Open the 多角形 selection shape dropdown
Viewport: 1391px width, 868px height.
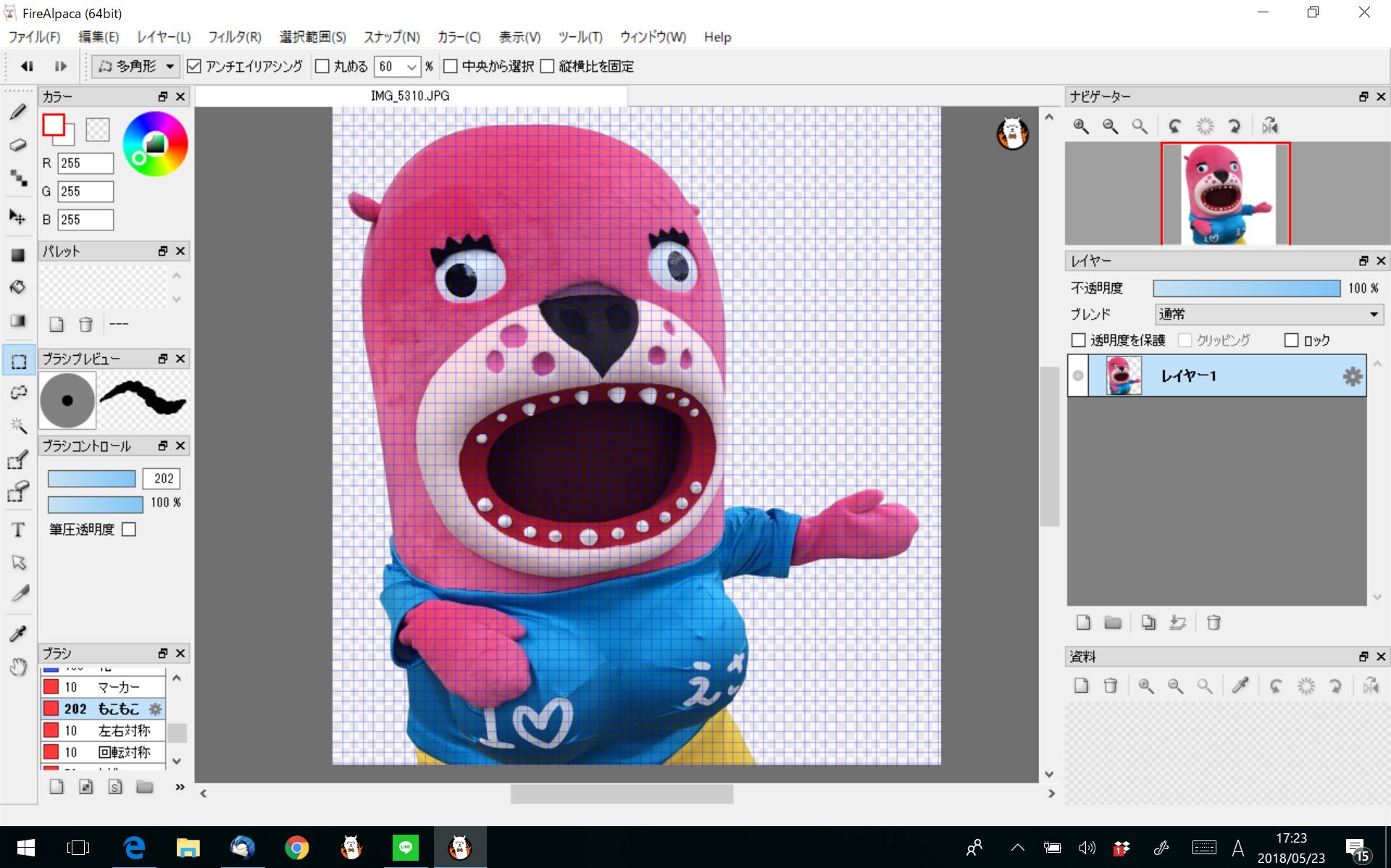(136, 67)
